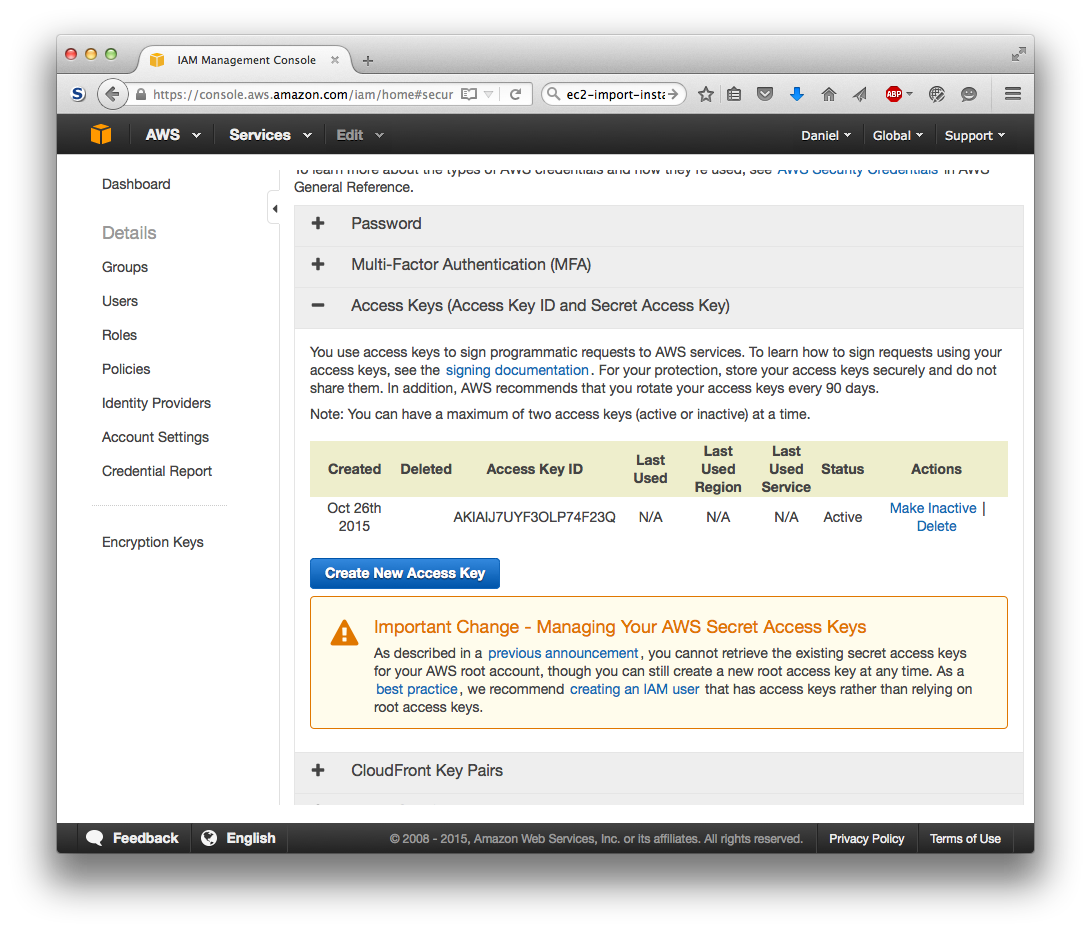
Task: Open the Privacy Policy footer link
Action: 866,839
